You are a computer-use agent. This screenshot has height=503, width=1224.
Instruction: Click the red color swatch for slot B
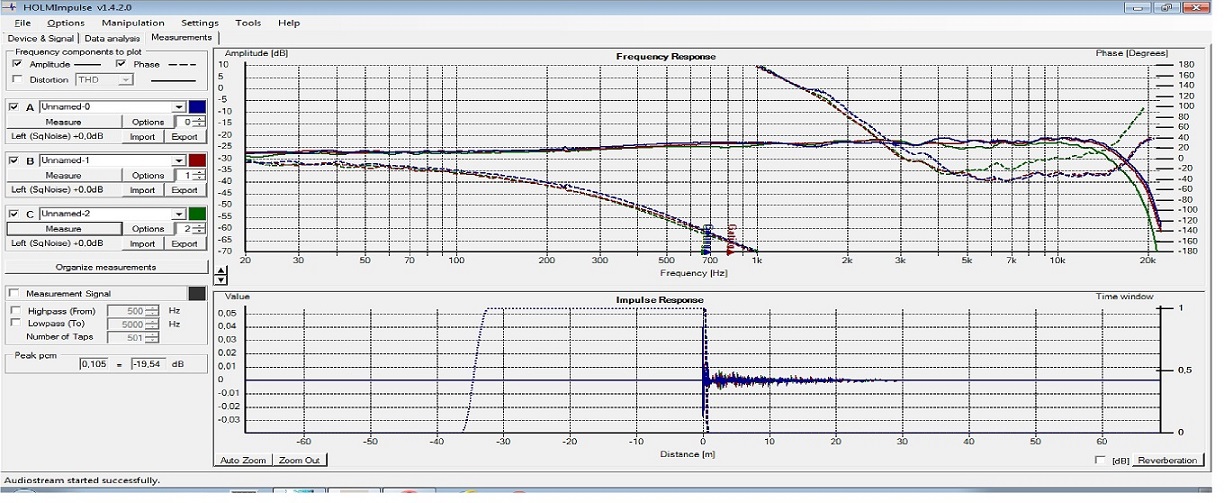(x=198, y=160)
